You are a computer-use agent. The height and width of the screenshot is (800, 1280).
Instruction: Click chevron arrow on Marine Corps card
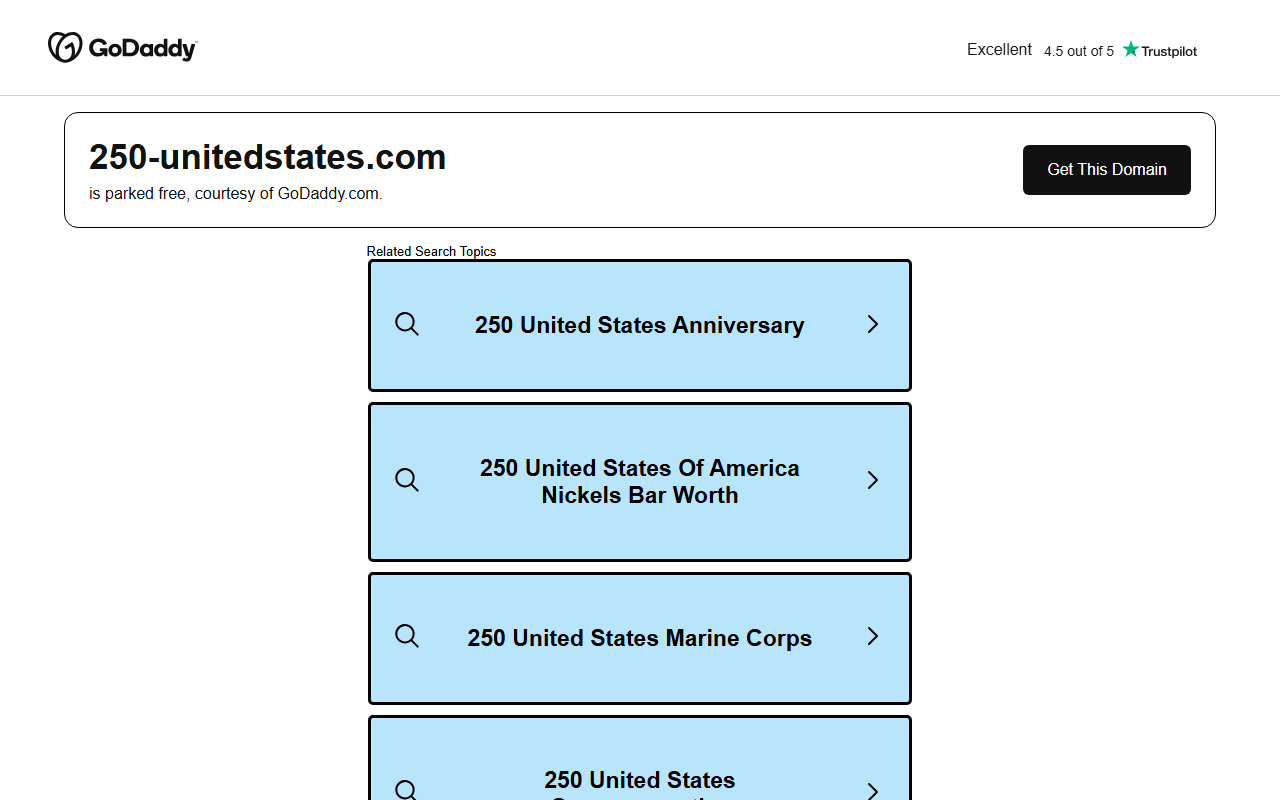tap(872, 636)
